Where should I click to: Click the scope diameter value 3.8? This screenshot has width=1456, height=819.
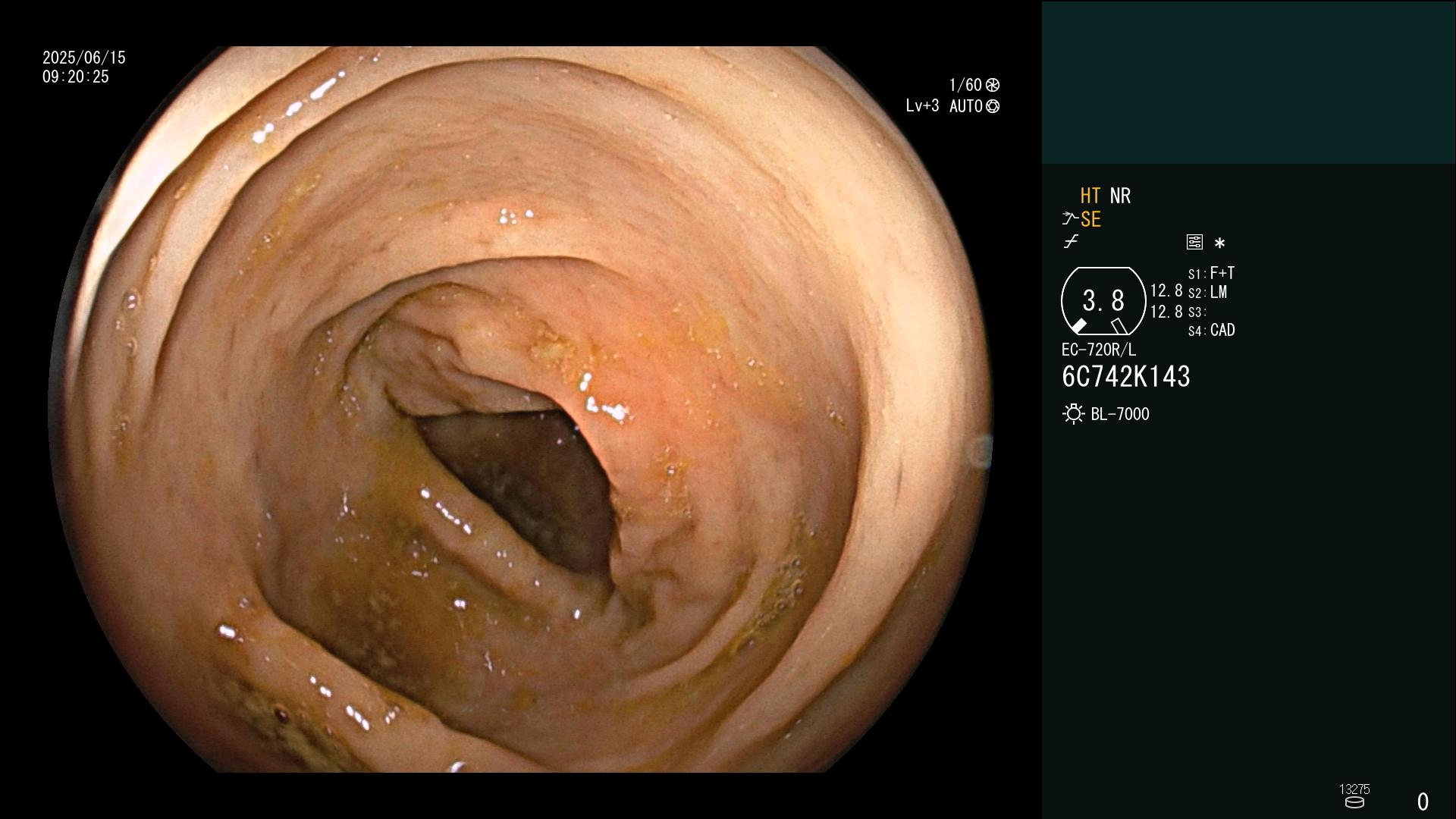pos(1103,301)
